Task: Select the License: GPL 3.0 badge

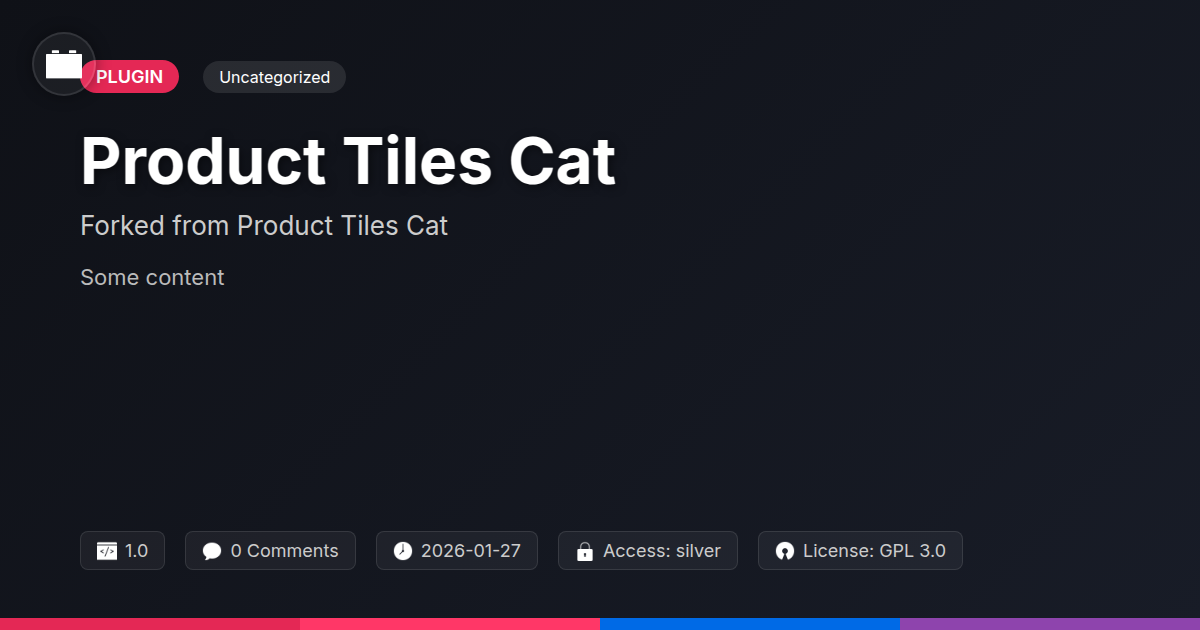Action: pos(860,551)
